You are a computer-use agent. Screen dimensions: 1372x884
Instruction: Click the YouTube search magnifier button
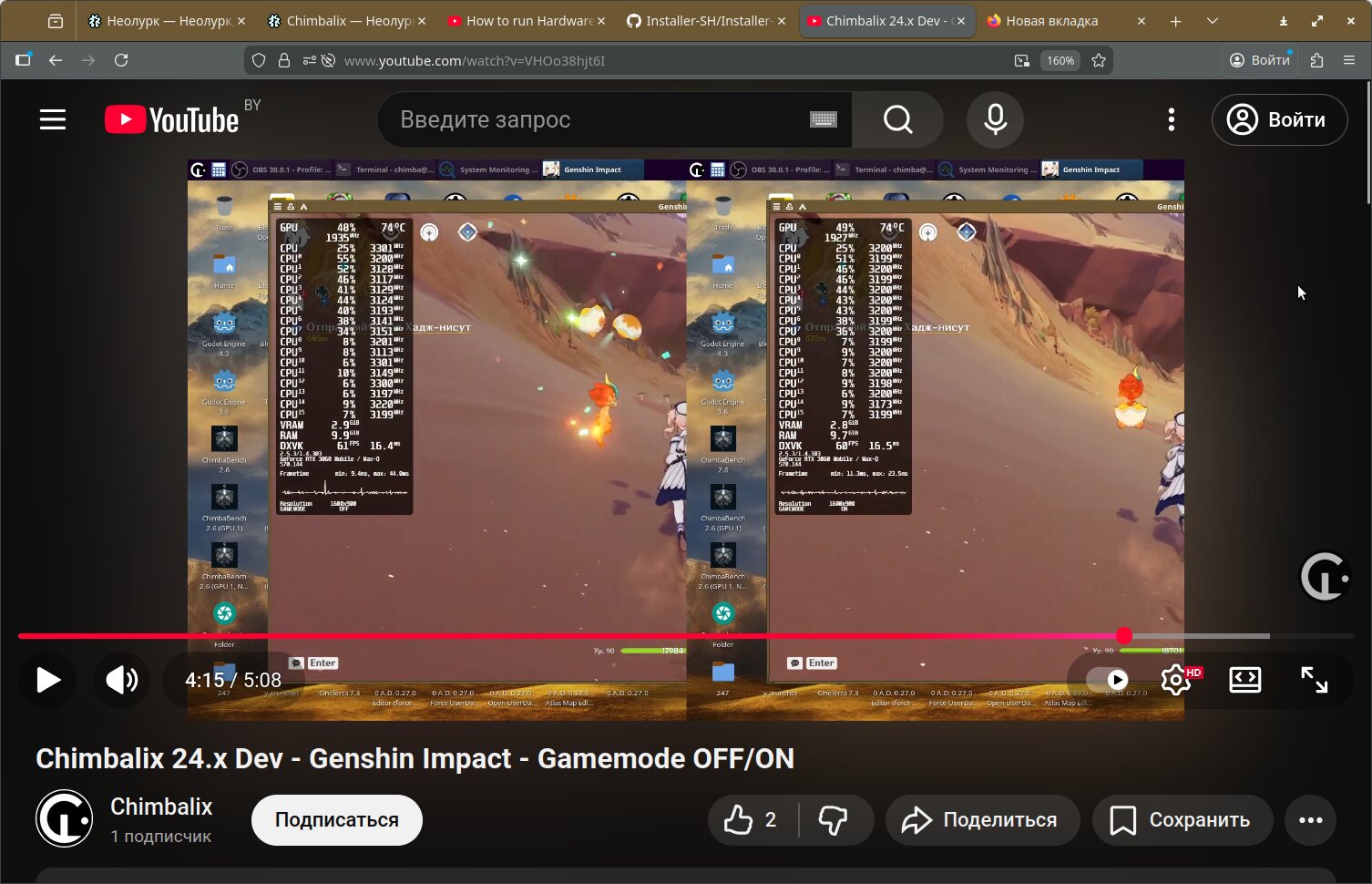897,119
